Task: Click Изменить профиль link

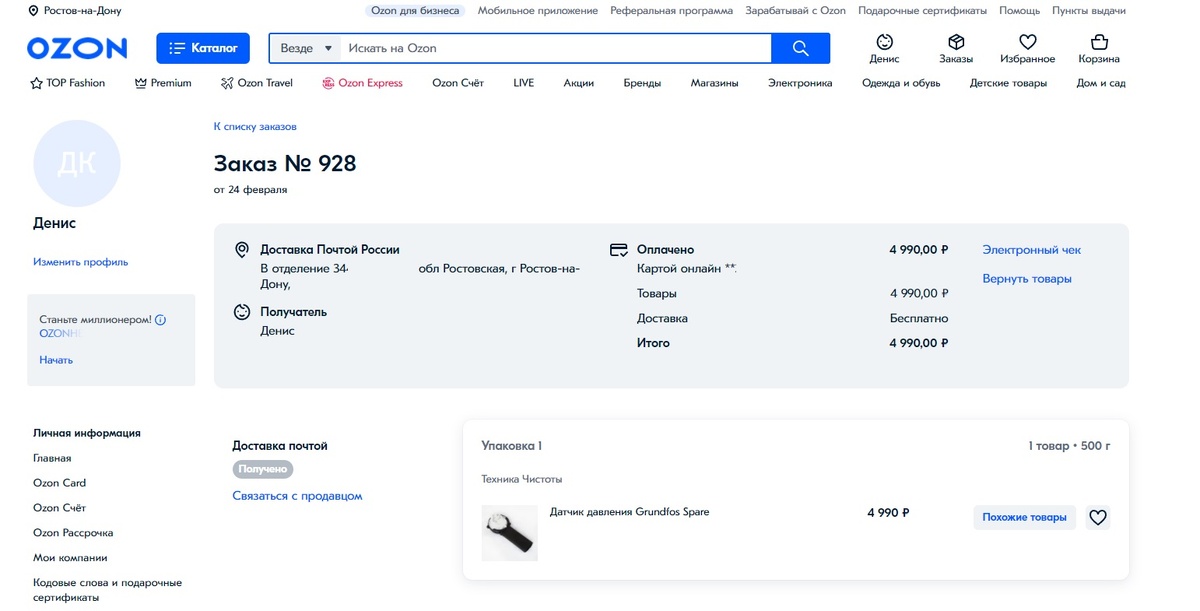Action: (81, 262)
